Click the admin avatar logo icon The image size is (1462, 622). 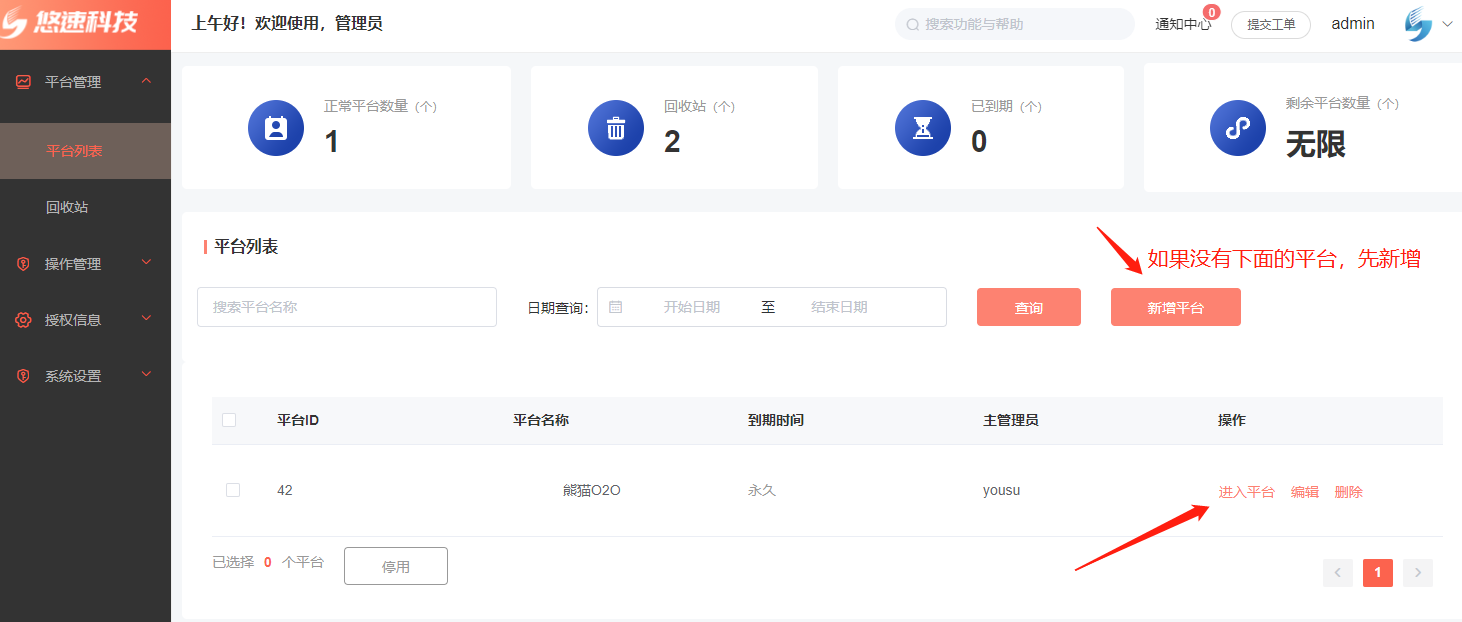(1418, 24)
